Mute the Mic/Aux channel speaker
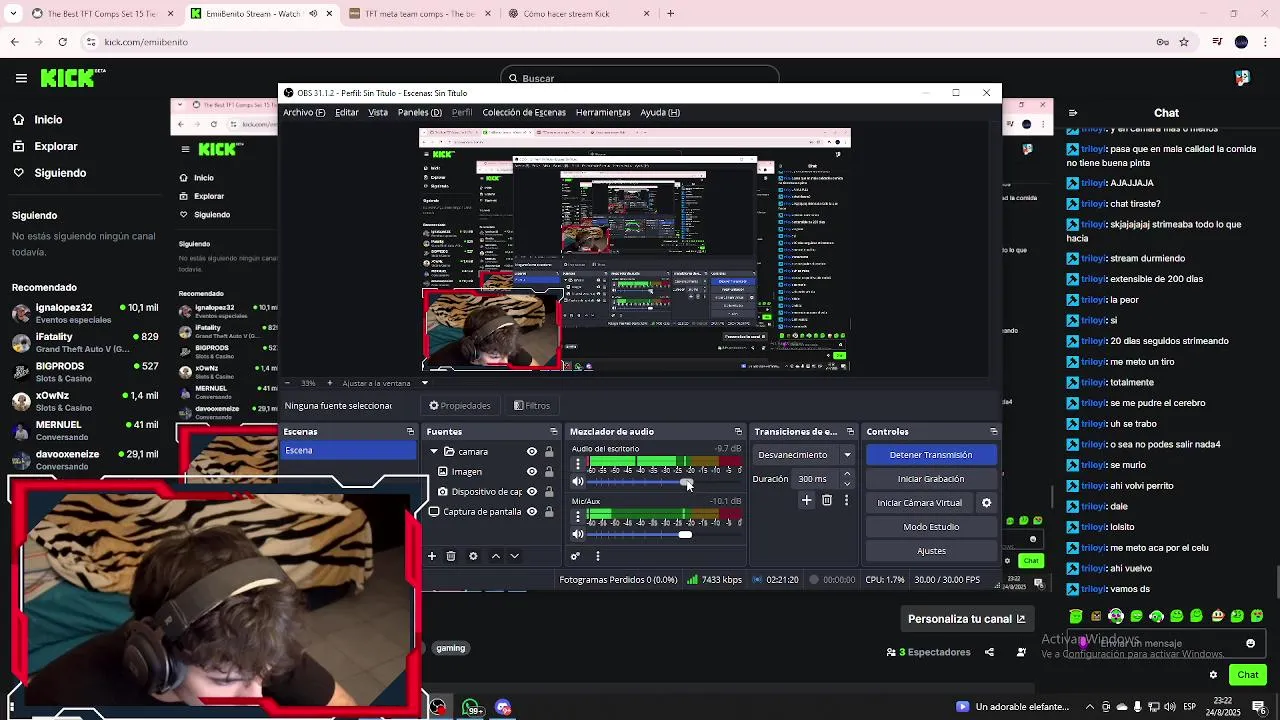1280x720 pixels. [577, 534]
